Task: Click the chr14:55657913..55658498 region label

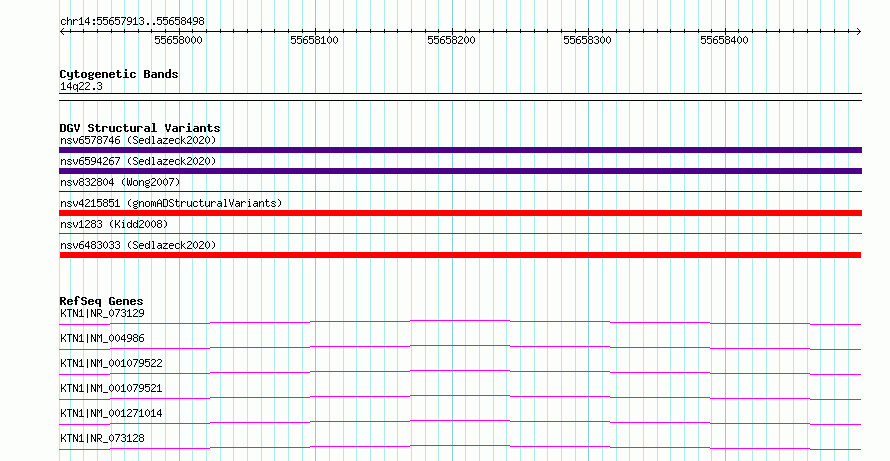Action: (132, 22)
